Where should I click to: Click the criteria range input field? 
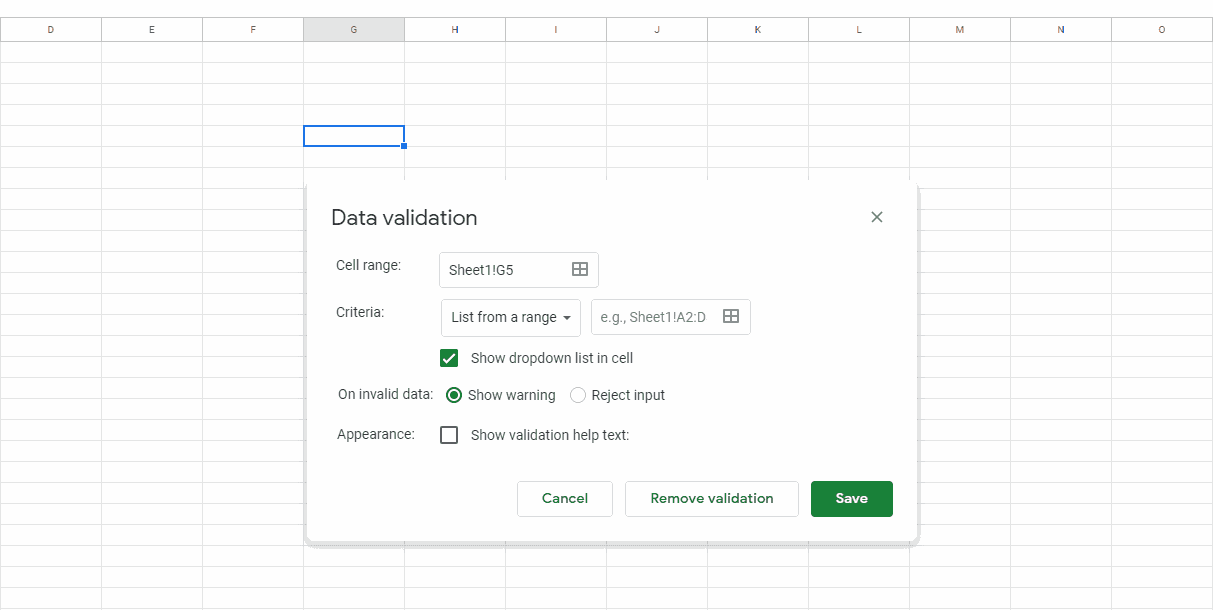click(654, 317)
